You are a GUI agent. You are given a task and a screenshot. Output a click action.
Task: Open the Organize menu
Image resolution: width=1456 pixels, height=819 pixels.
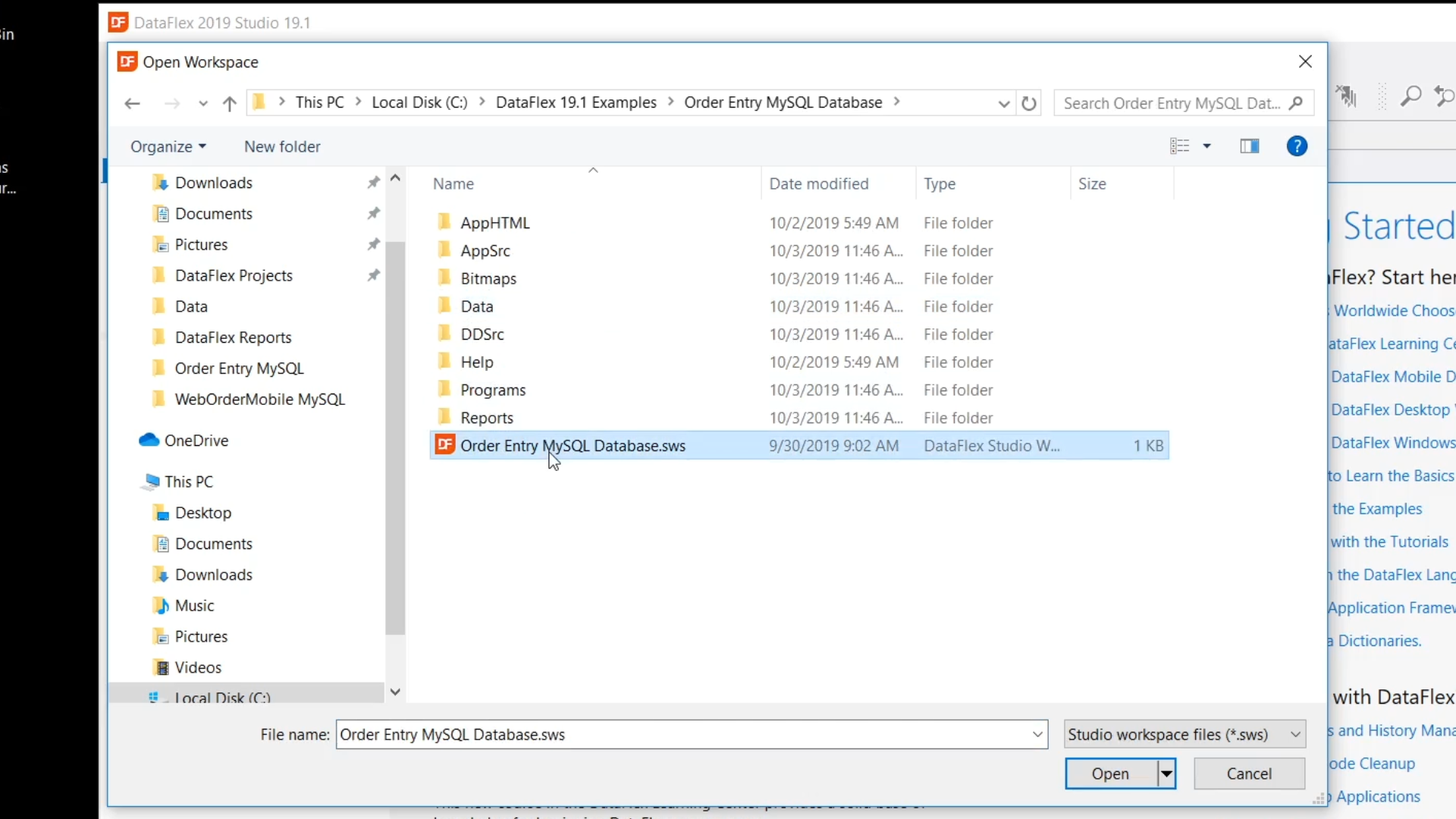168,146
